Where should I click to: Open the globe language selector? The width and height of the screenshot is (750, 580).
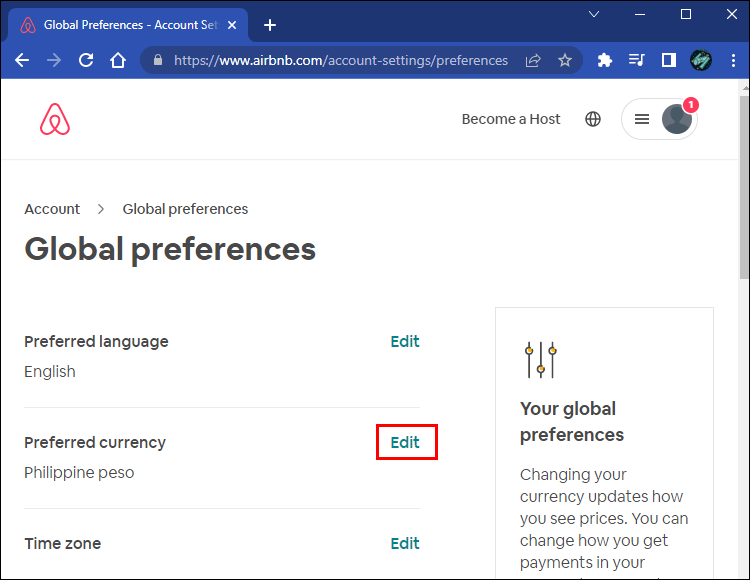tap(593, 119)
